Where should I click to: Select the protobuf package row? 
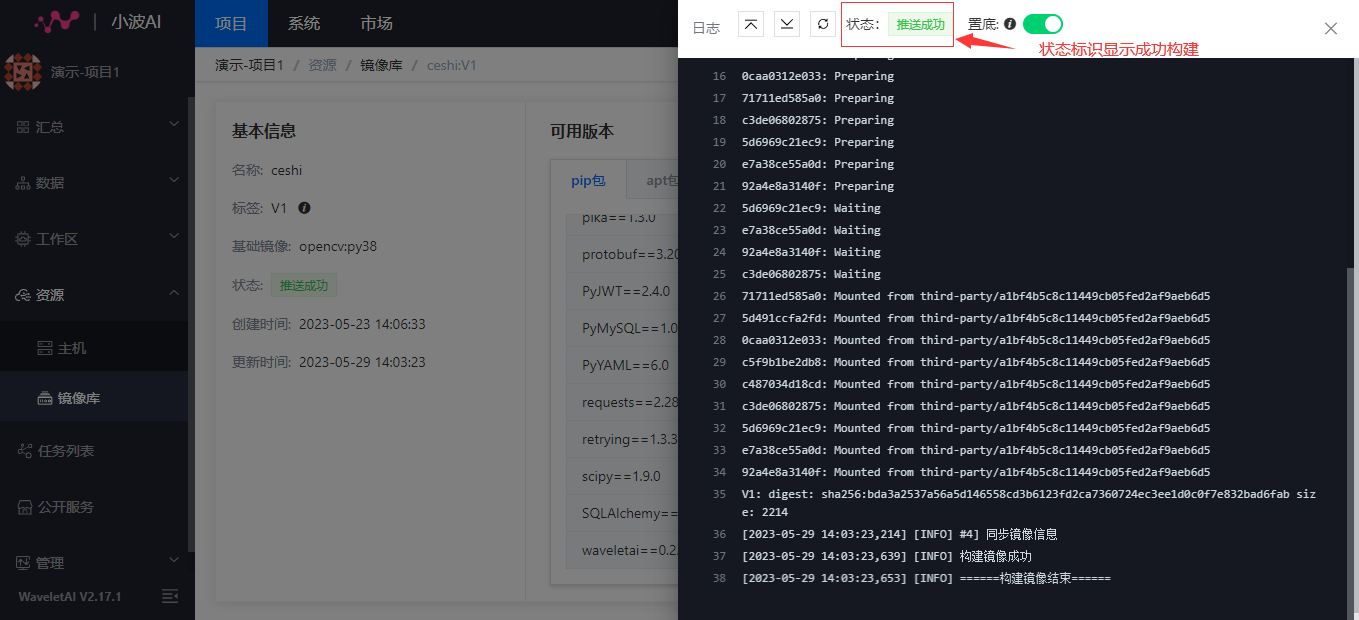click(622, 255)
